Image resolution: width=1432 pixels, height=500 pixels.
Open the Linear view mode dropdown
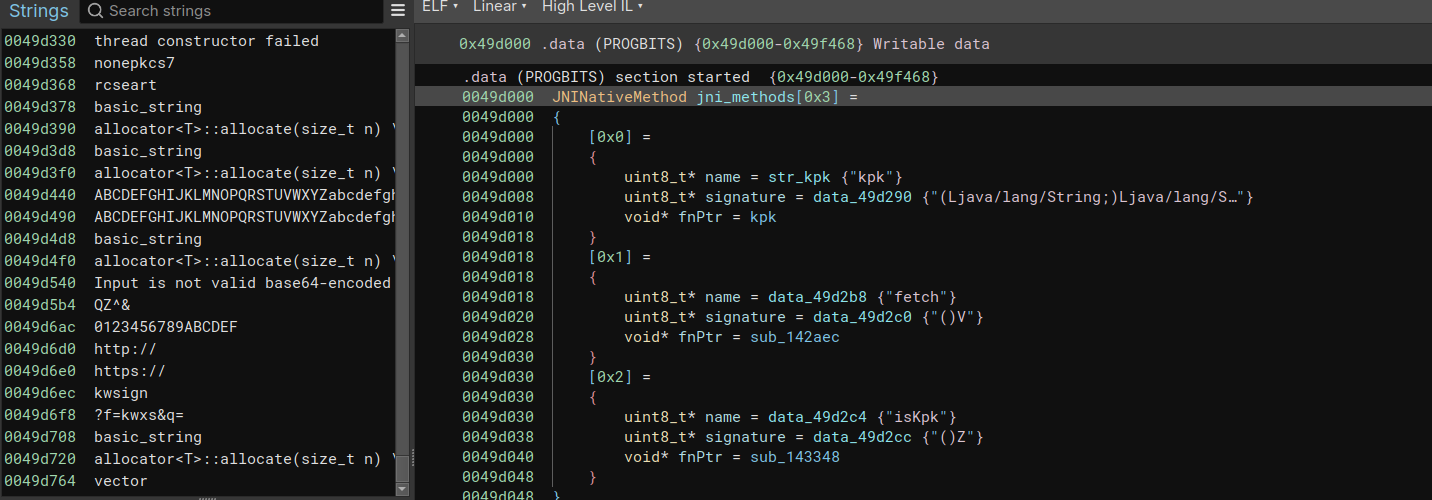click(499, 7)
